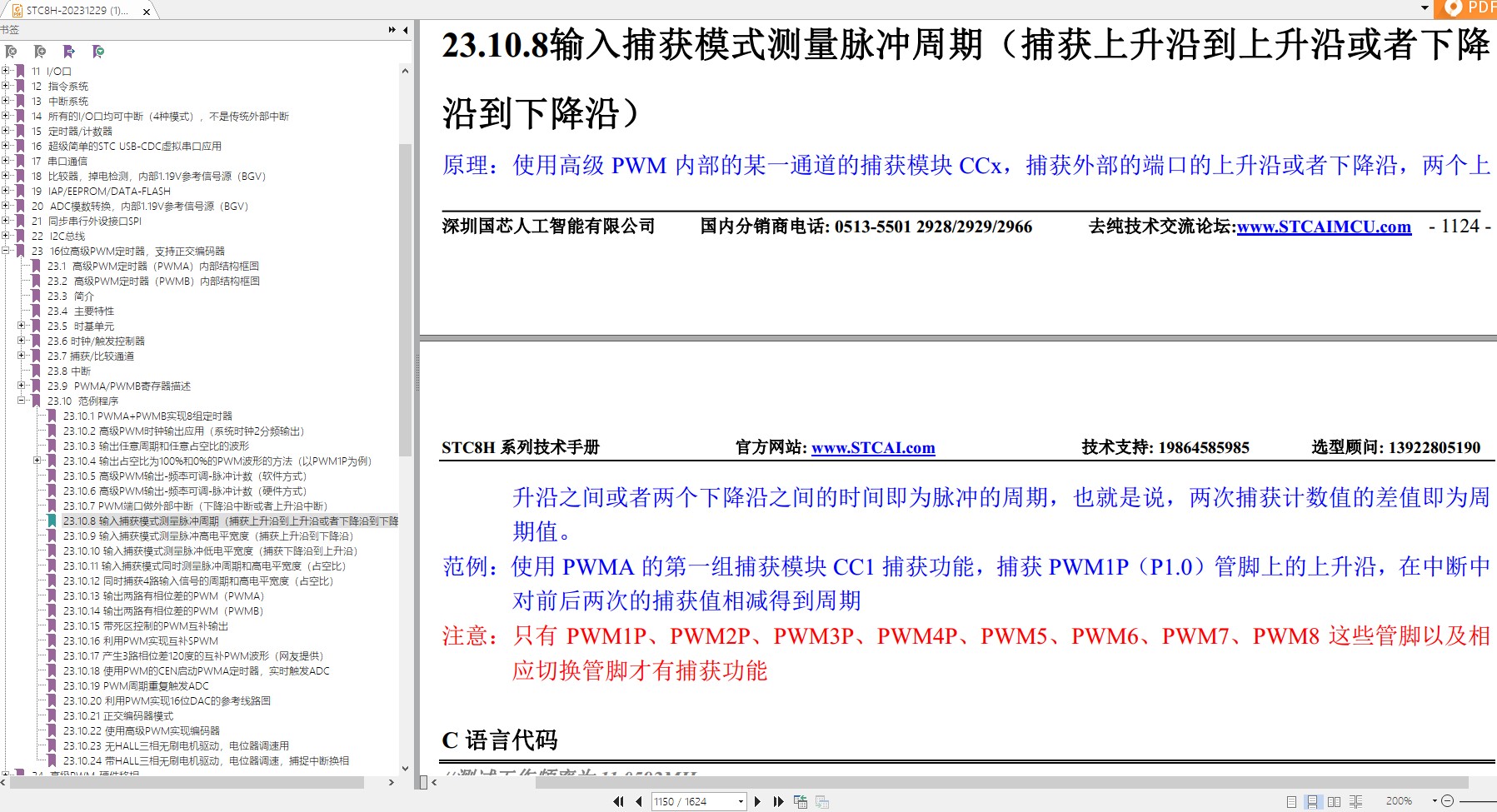Switch to facing pages view

[1334, 801]
